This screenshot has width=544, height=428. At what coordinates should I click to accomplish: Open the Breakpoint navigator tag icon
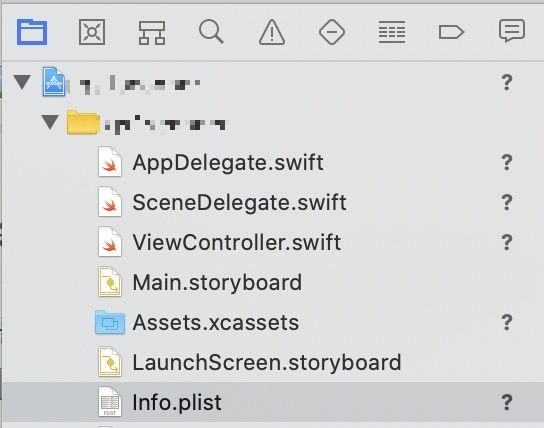(x=451, y=32)
